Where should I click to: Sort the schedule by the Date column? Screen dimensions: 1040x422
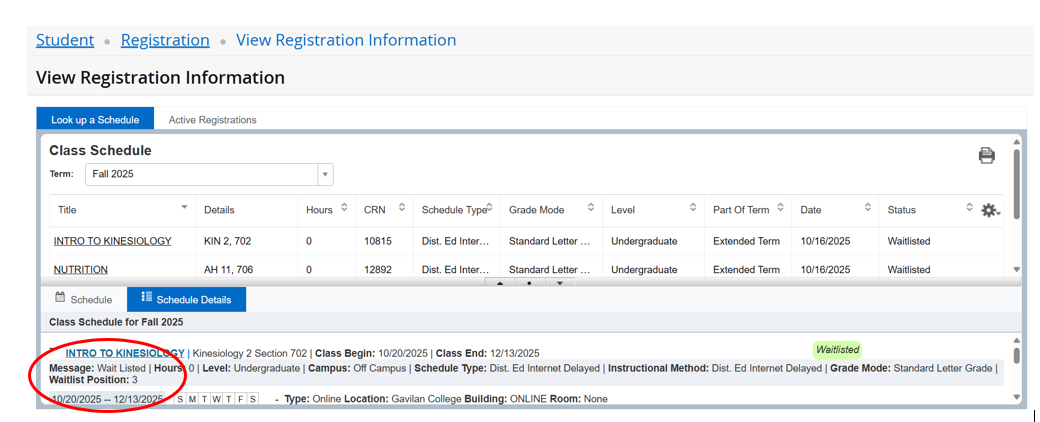(867, 208)
